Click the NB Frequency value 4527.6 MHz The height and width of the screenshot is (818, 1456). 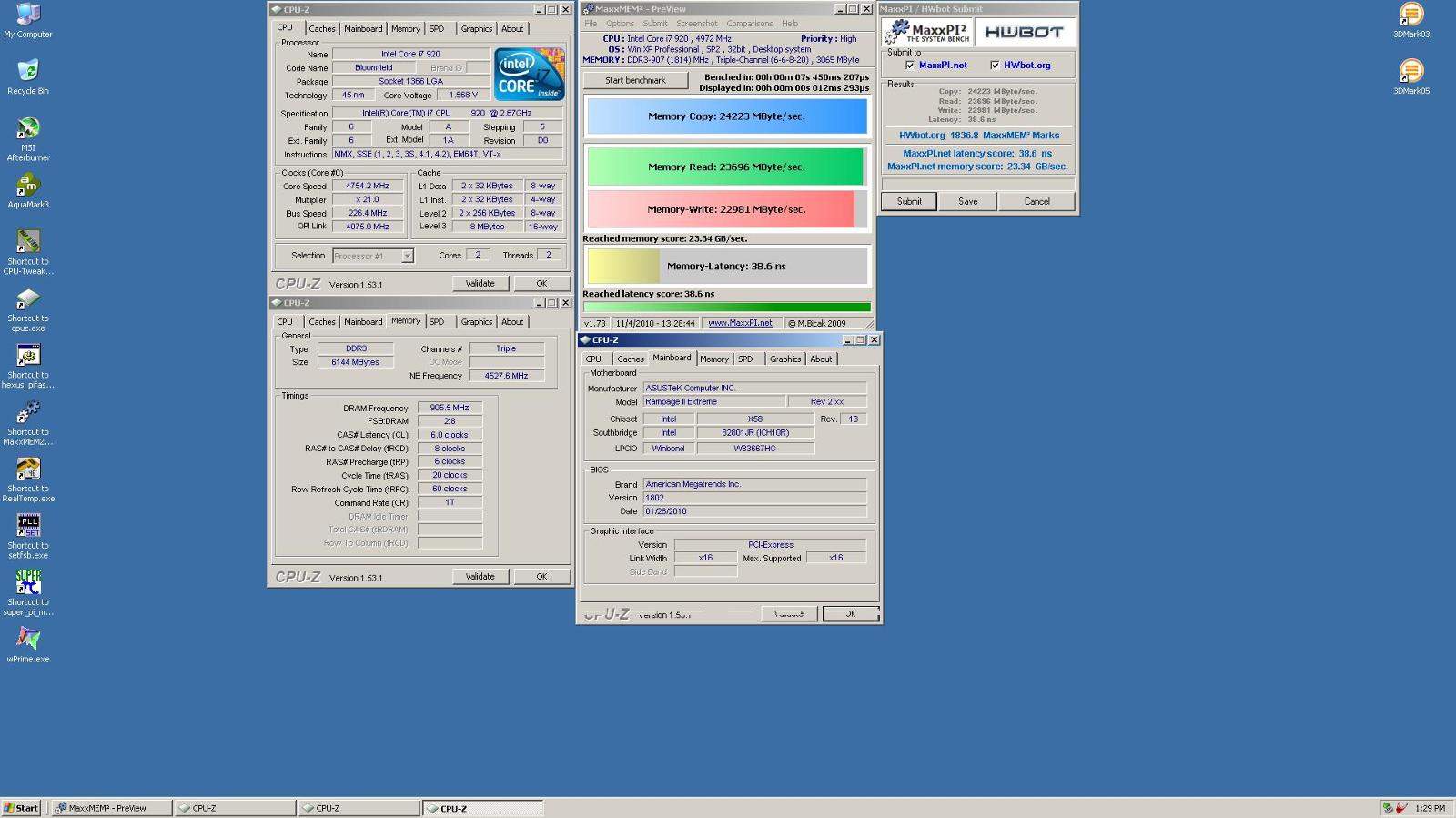pyautogui.click(x=506, y=376)
